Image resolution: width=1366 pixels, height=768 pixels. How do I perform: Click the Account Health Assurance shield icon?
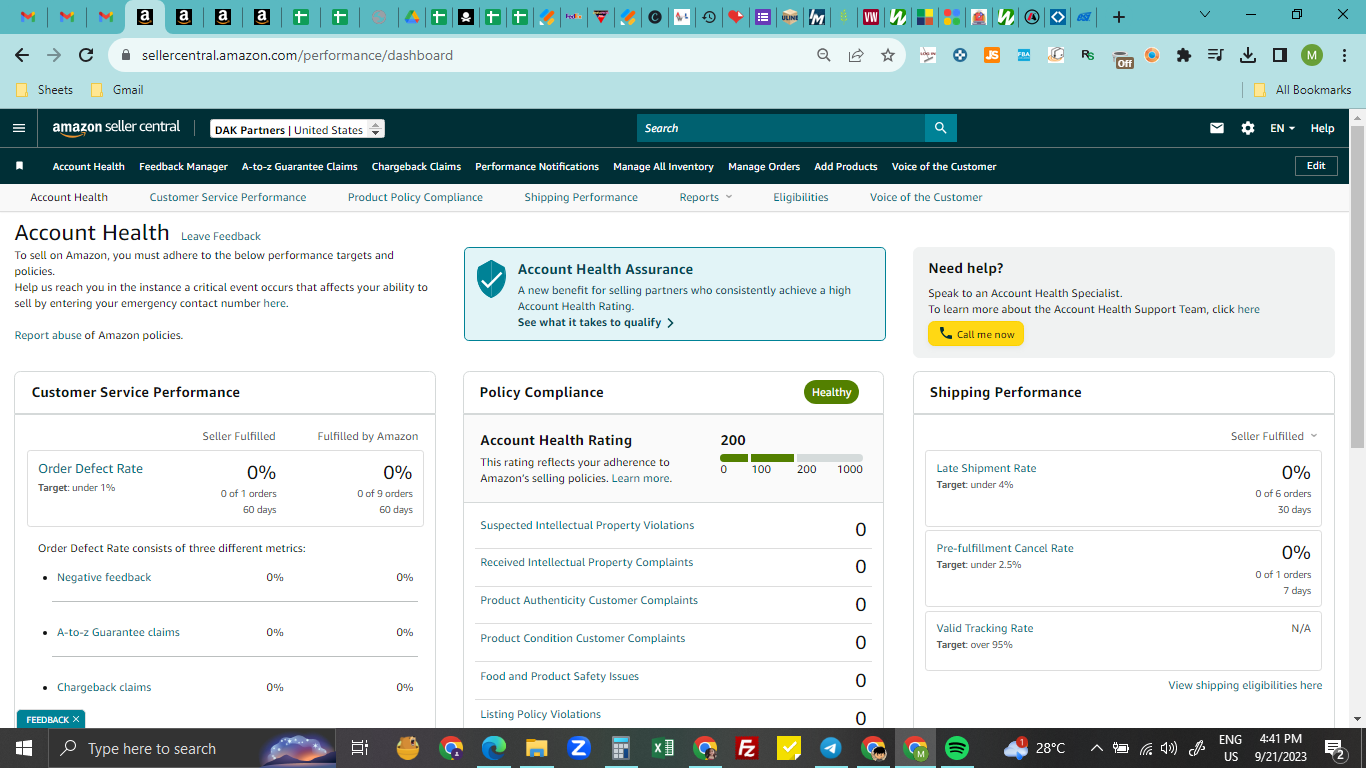pyautogui.click(x=491, y=278)
